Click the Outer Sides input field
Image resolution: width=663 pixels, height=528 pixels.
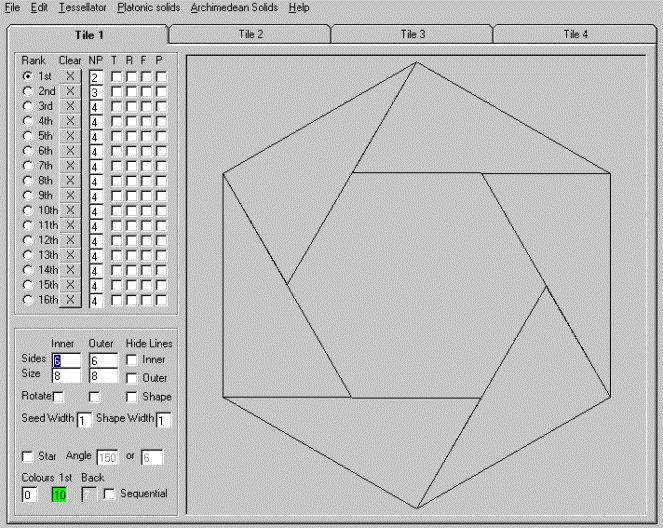click(x=104, y=361)
